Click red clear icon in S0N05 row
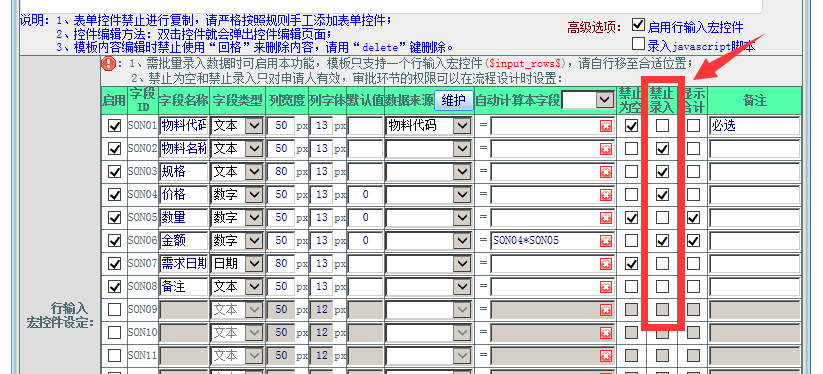 (606, 218)
